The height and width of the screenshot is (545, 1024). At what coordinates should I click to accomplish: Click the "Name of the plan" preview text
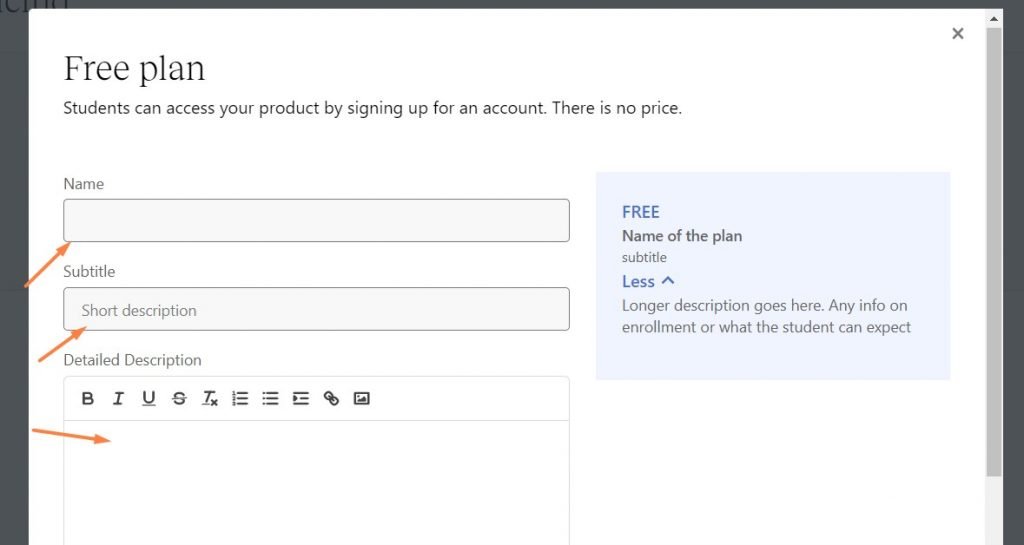pyautogui.click(x=682, y=237)
